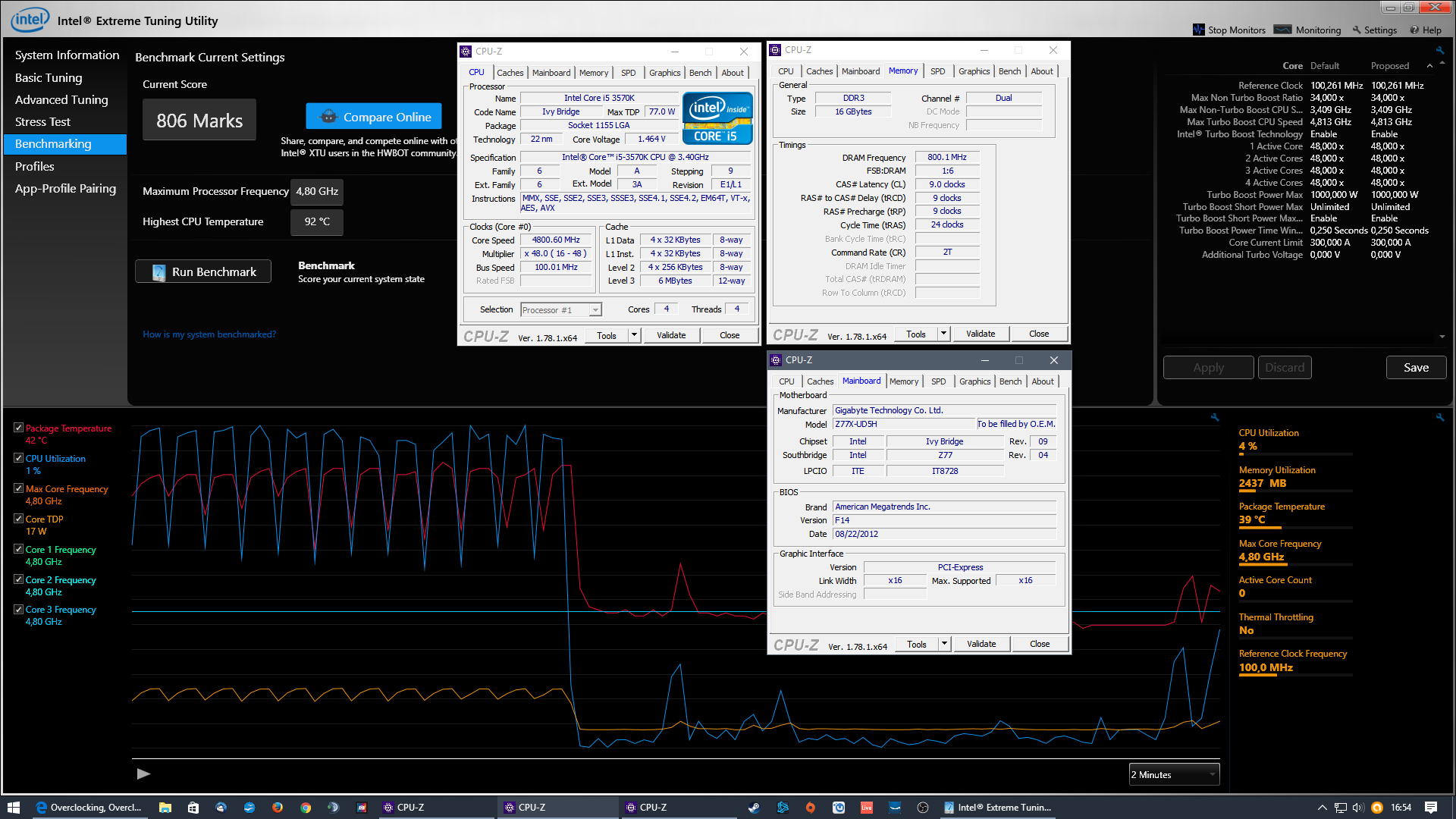
Task: Open Basic Tuning in XTU sidebar
Action: point(49,77)
